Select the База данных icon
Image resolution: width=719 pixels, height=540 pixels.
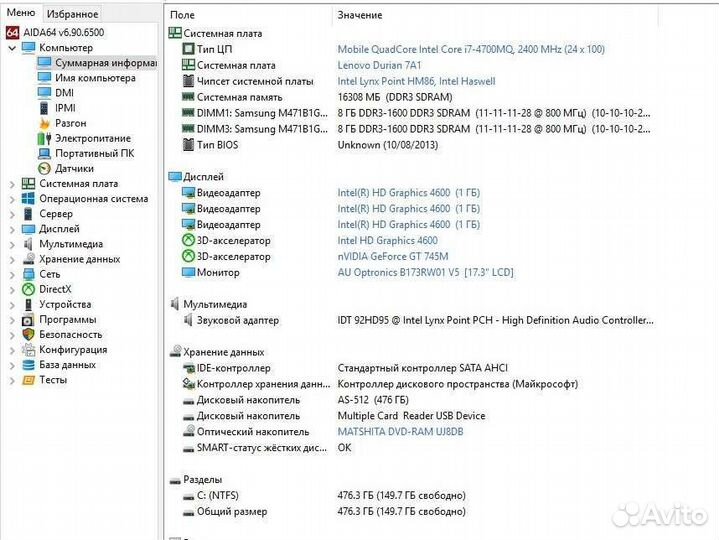tap(28, 365)
